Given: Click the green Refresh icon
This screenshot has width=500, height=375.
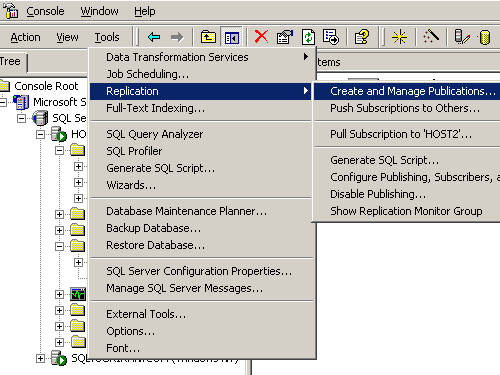Looking at the screenshot, I should tap(308, 37).
